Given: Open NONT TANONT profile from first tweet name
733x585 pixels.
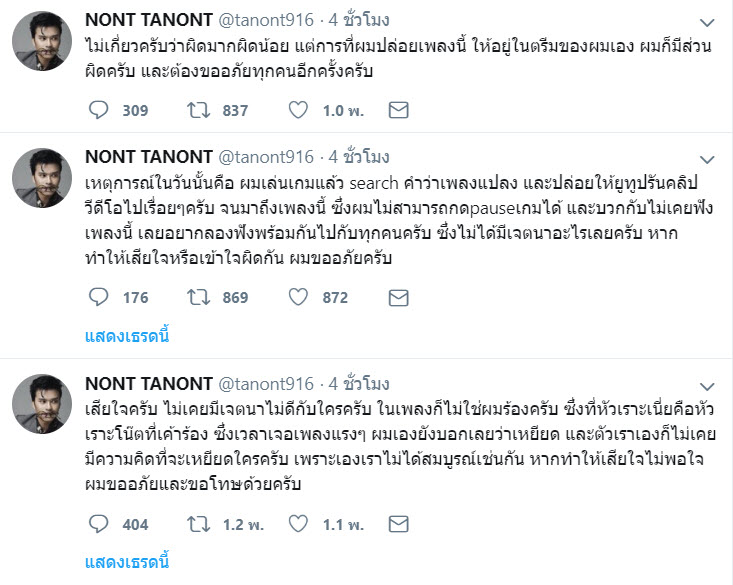Looking at the screenshot, I should pyautogui.click(x=148, y=20).
